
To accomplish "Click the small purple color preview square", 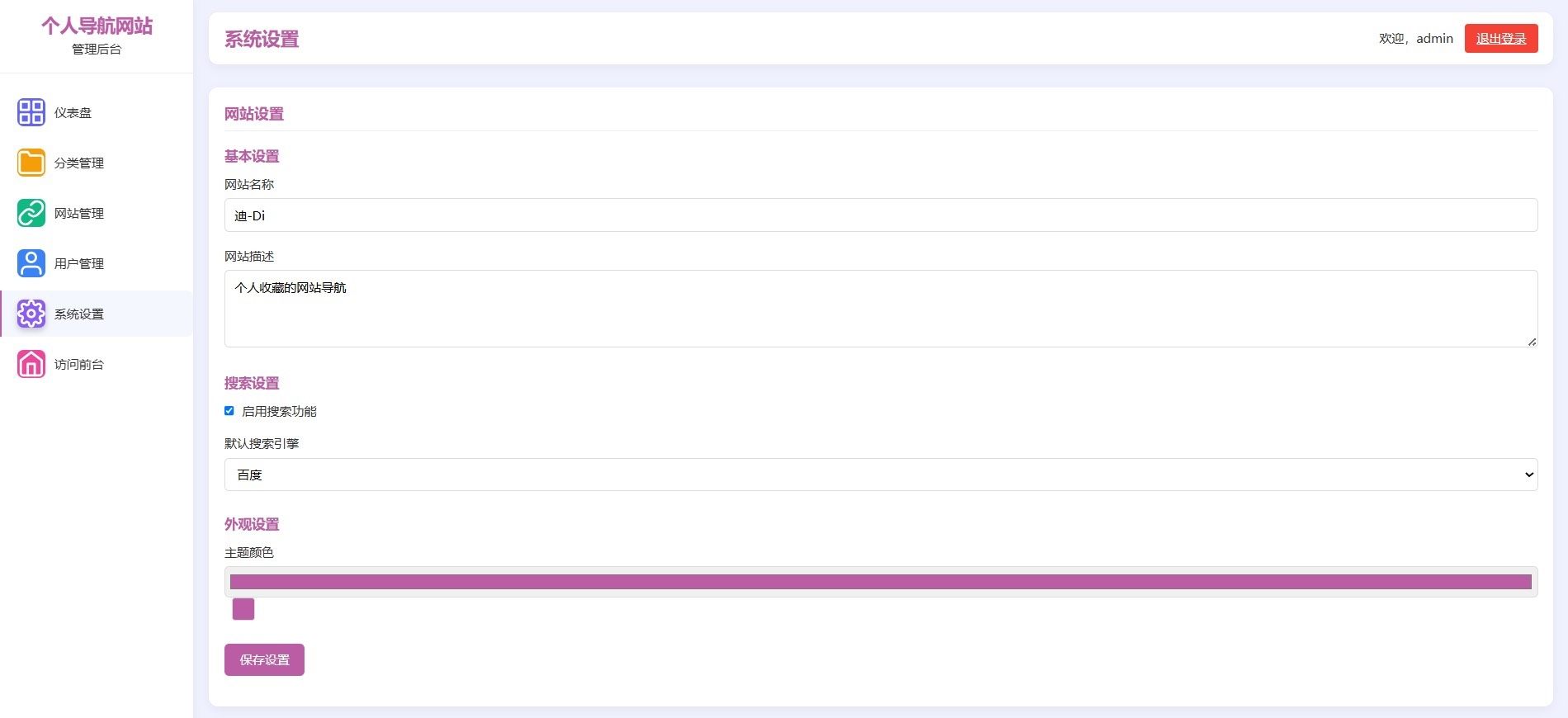I will [243, 609].
